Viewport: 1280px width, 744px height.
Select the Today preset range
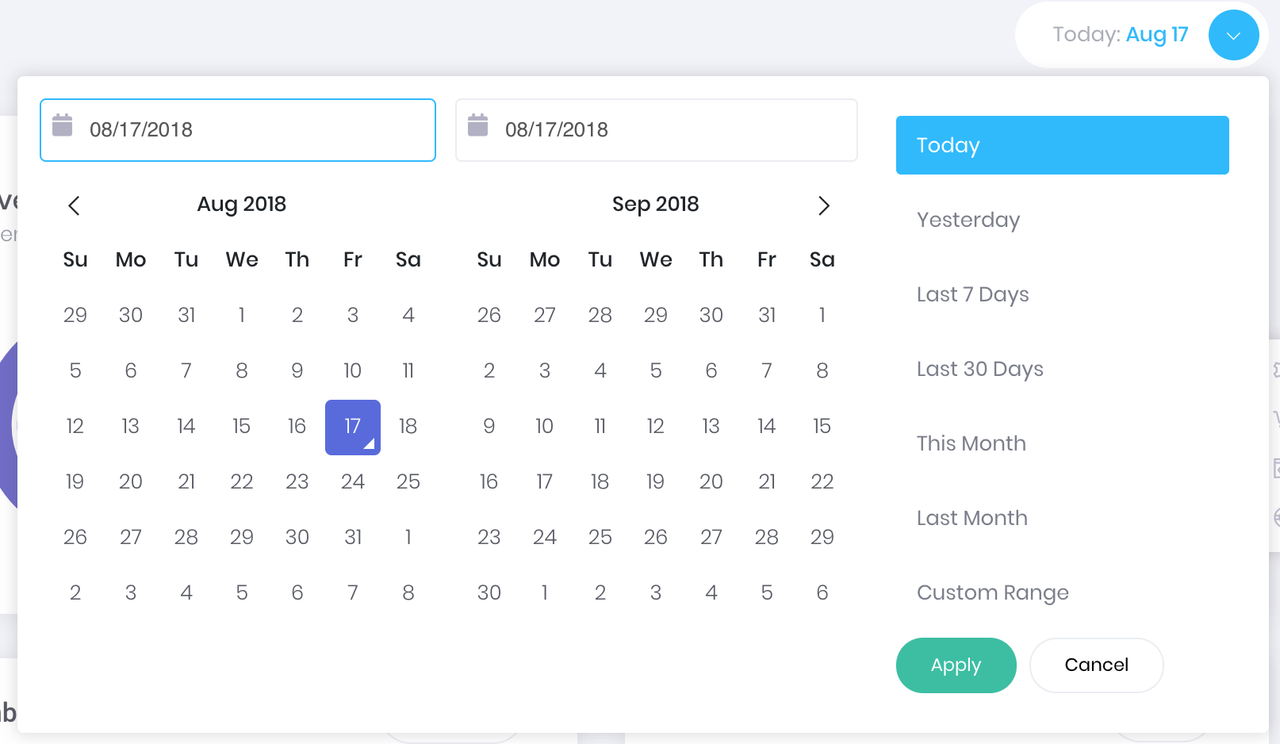pyautogui.click(x=1061, y=145)
